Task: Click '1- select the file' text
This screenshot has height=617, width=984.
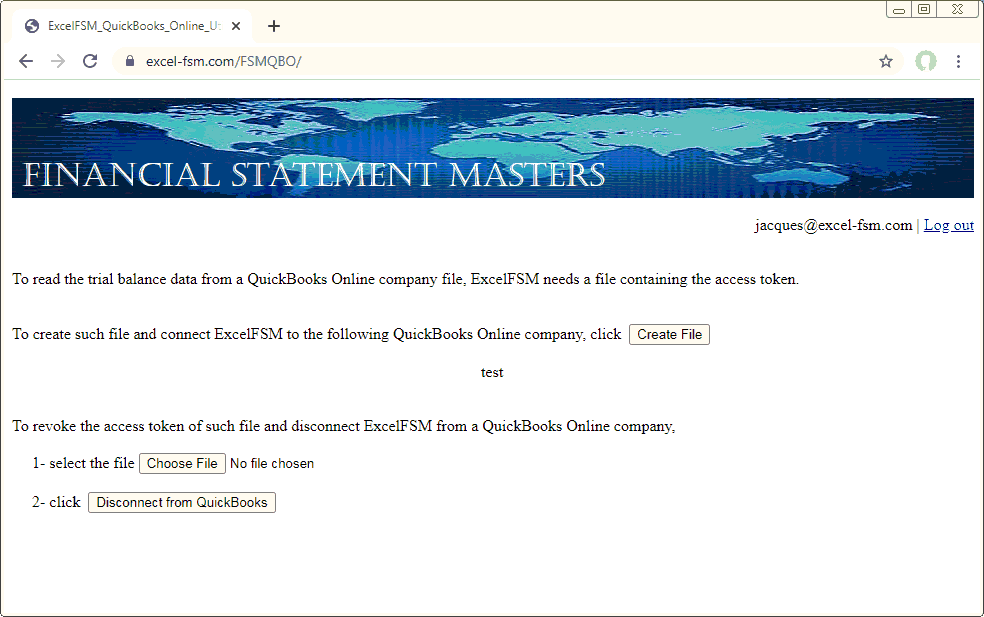Action: [x=83, y=463]
